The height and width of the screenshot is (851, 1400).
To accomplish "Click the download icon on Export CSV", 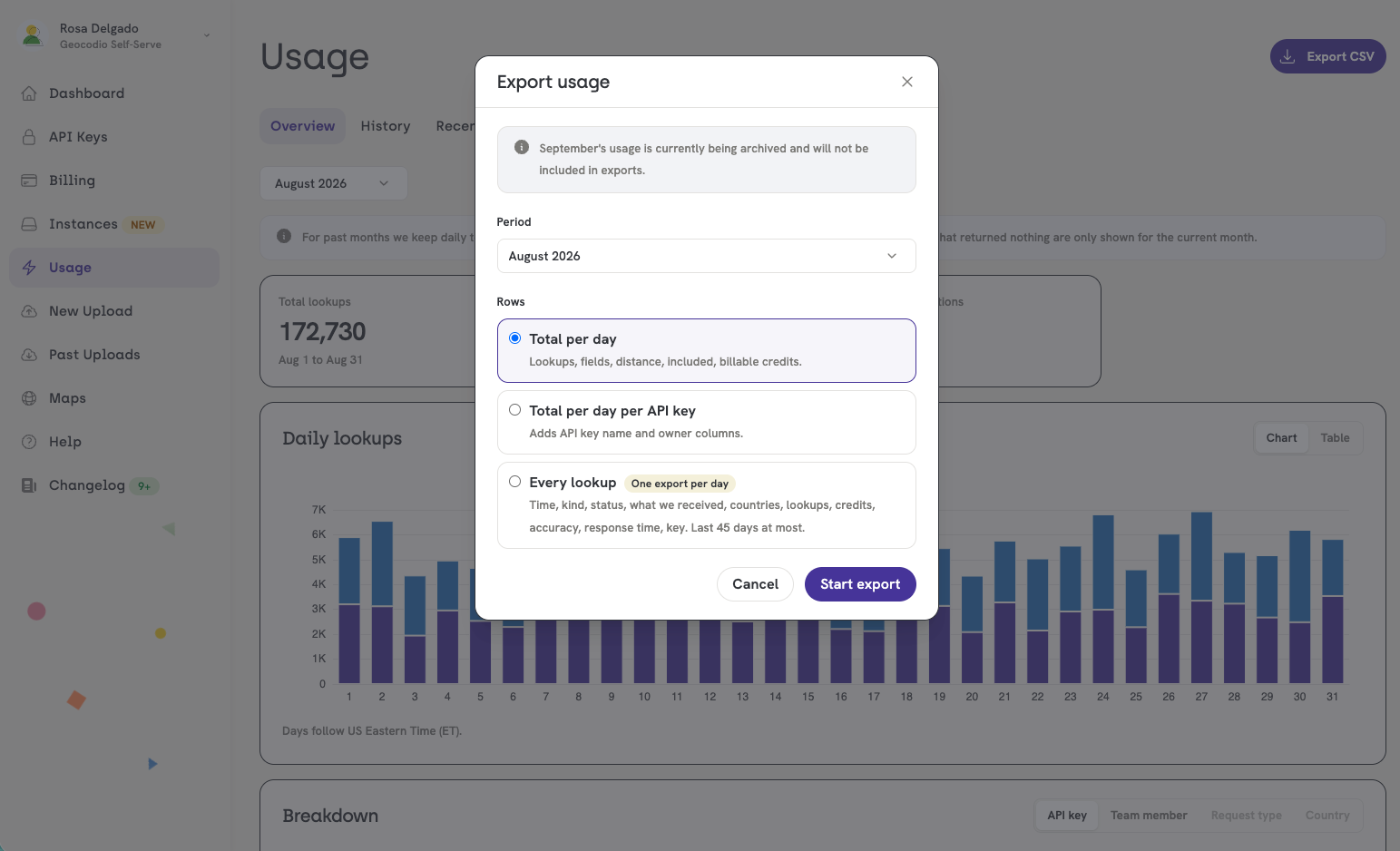I will [1287, 56].
